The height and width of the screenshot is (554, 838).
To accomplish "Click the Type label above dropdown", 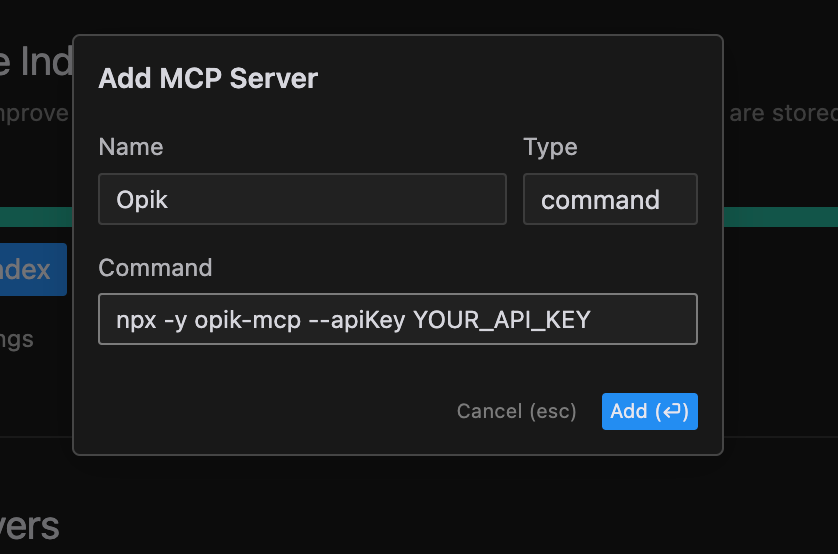I will tap(550, 147).
